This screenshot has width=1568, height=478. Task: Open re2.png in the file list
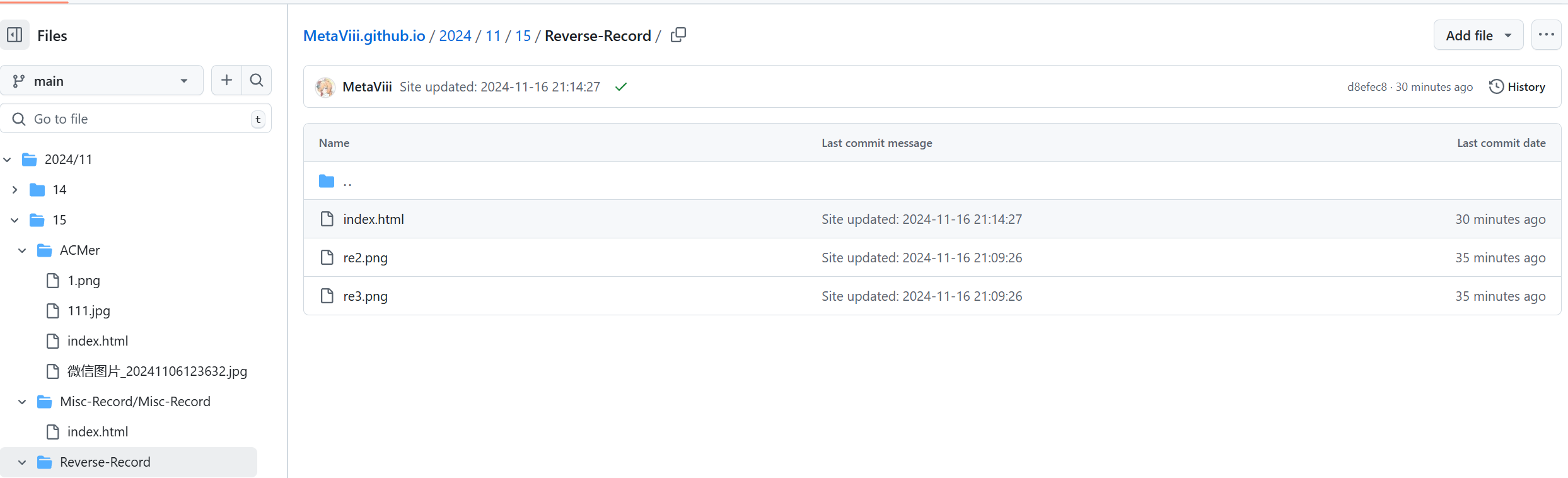click(x=365, y=258)
